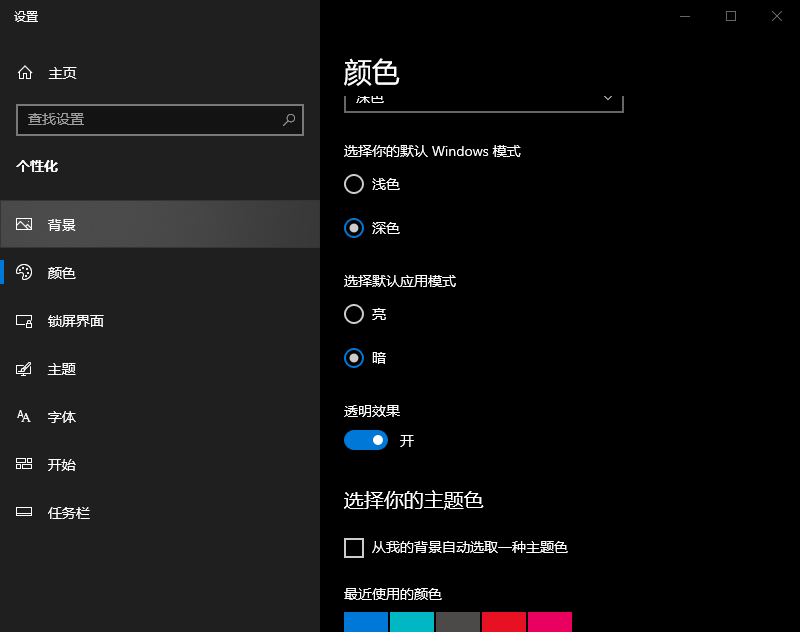Pick the red recent color swatch

[x=504, y=622]
